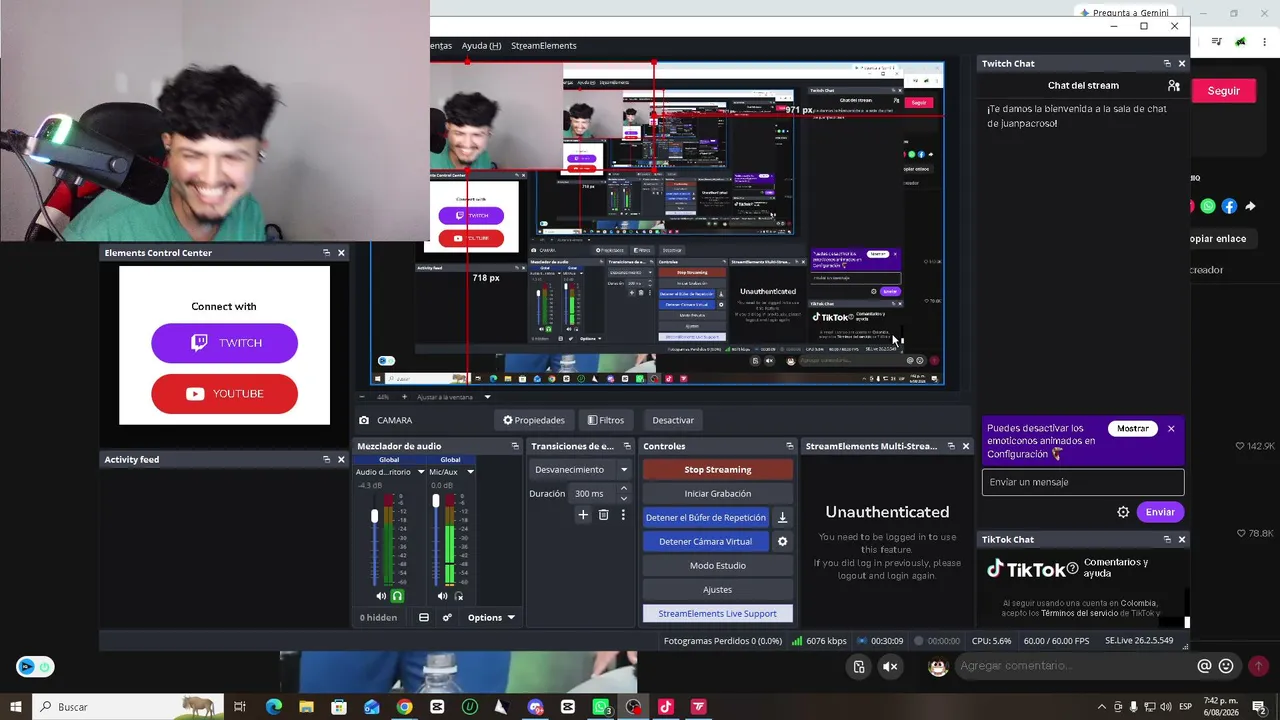
Task: Click the Agregar comentario field
Action: point(1074,666)
